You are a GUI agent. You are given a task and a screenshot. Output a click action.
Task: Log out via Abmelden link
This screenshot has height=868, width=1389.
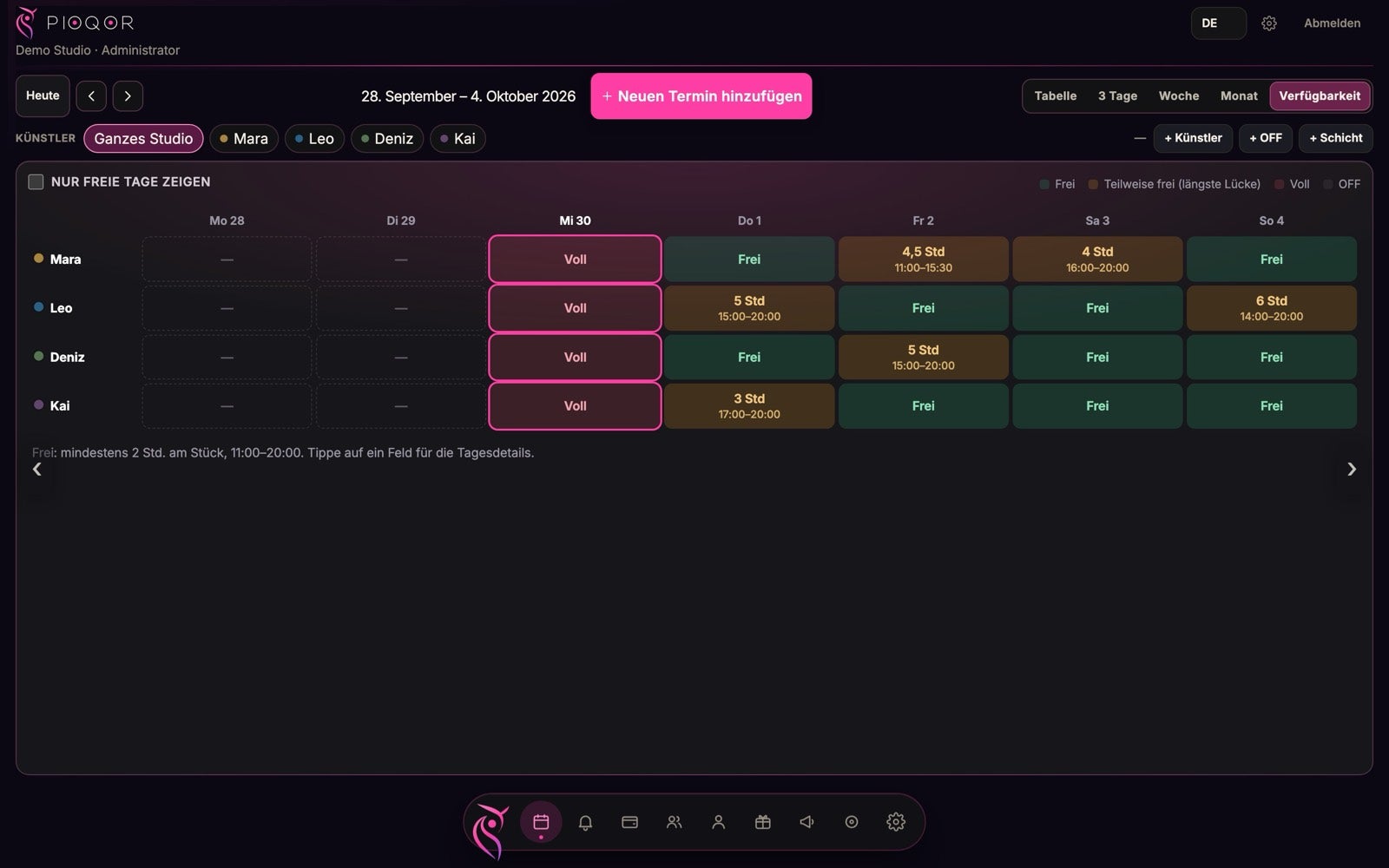pos(1332,23)
